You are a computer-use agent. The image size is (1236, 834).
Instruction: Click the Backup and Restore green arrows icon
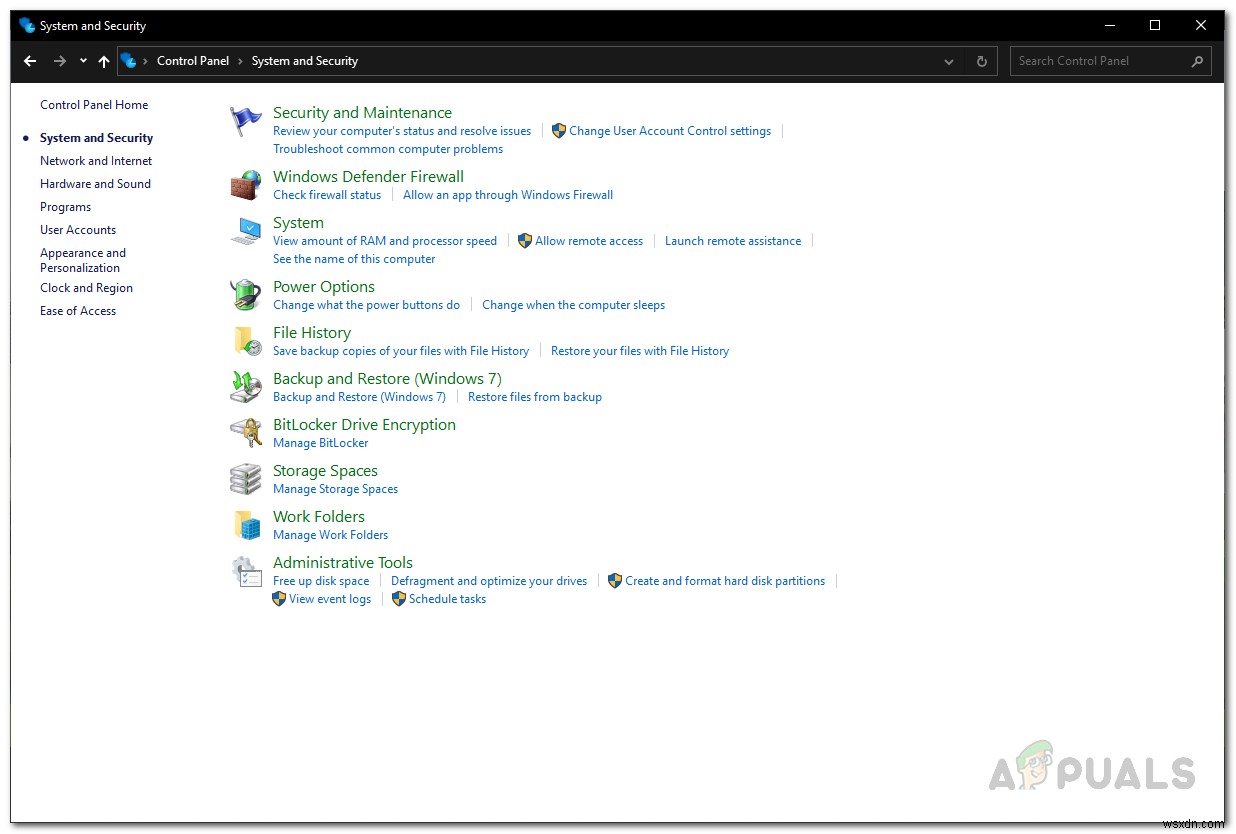pyautogui.click(x=246, y=387)
